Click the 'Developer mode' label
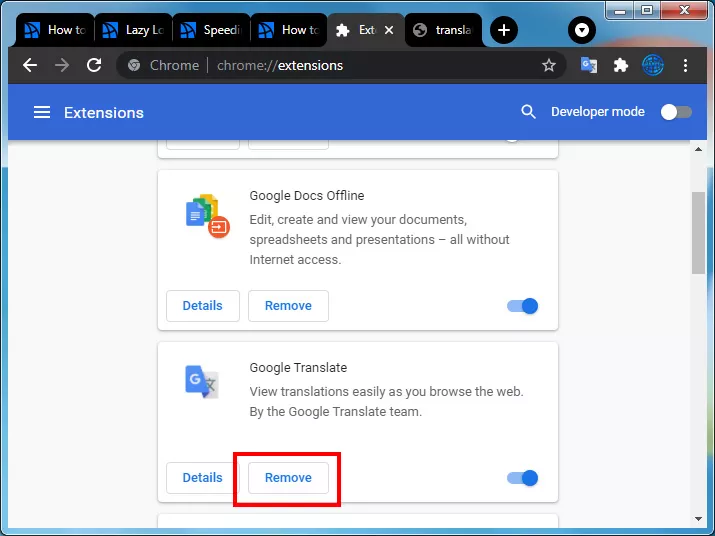This screenshot has width=715, height=536. (x=598, y=112)
